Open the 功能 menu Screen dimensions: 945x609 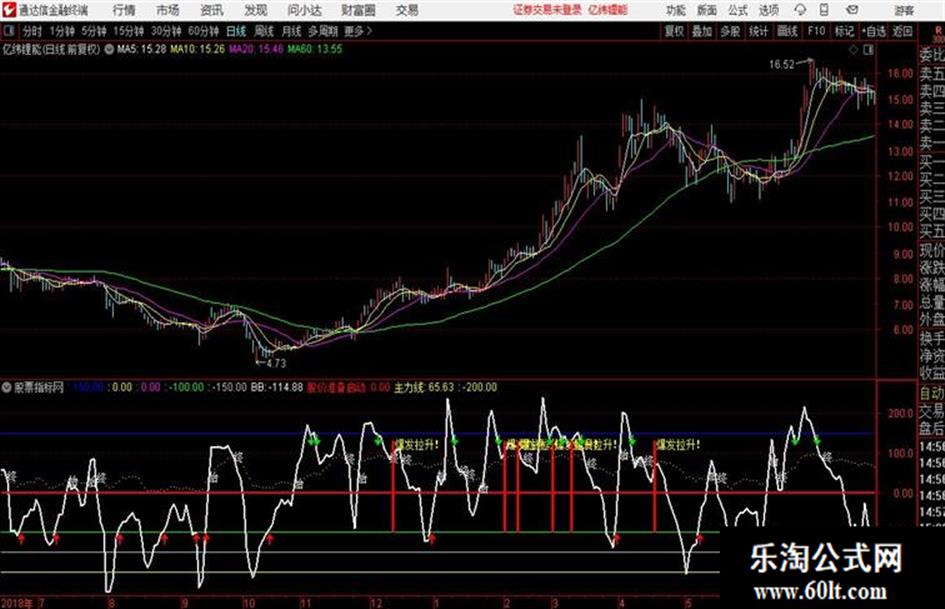coord(676,10)
